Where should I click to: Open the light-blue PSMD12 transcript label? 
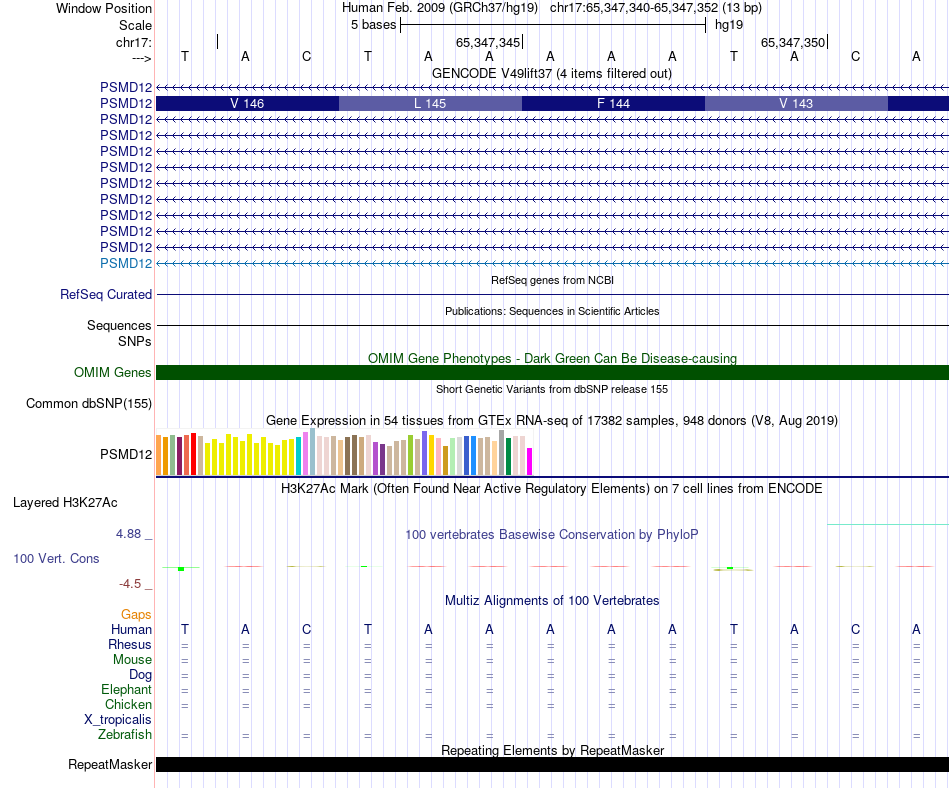click(126, 263)
